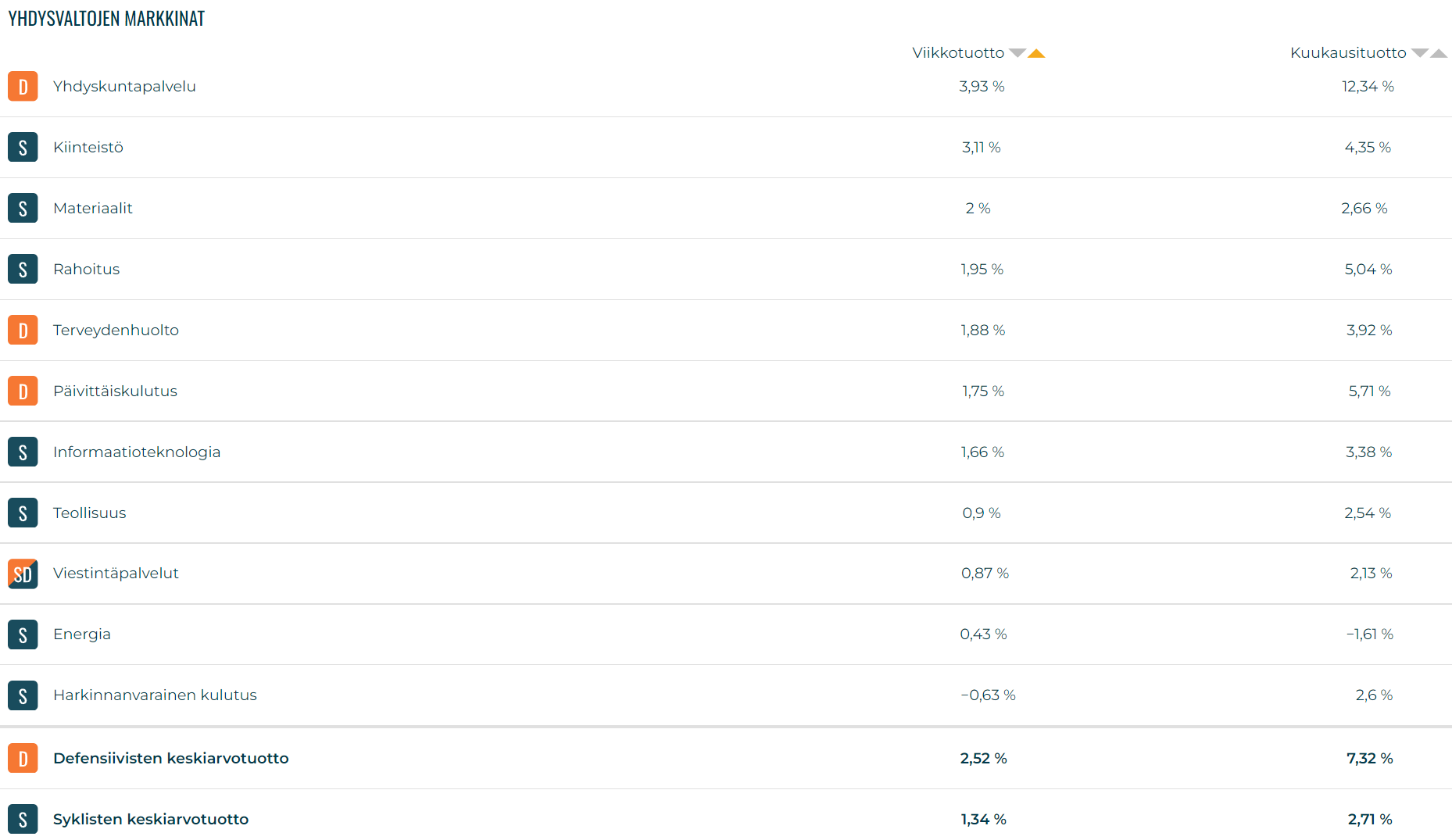Sort Kuukausituotto descending with down arrow
The width and height of the screenshot is (1452, 840).
point(1419,53)
